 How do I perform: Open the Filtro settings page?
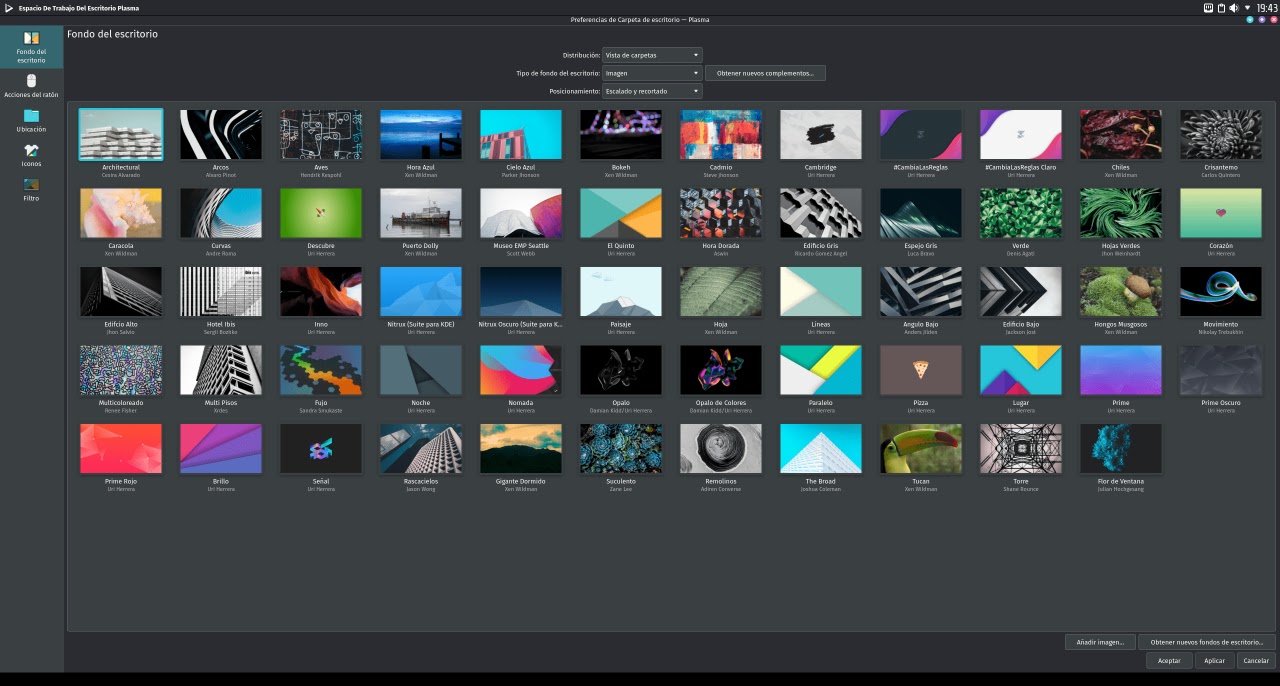coord(31,189)
